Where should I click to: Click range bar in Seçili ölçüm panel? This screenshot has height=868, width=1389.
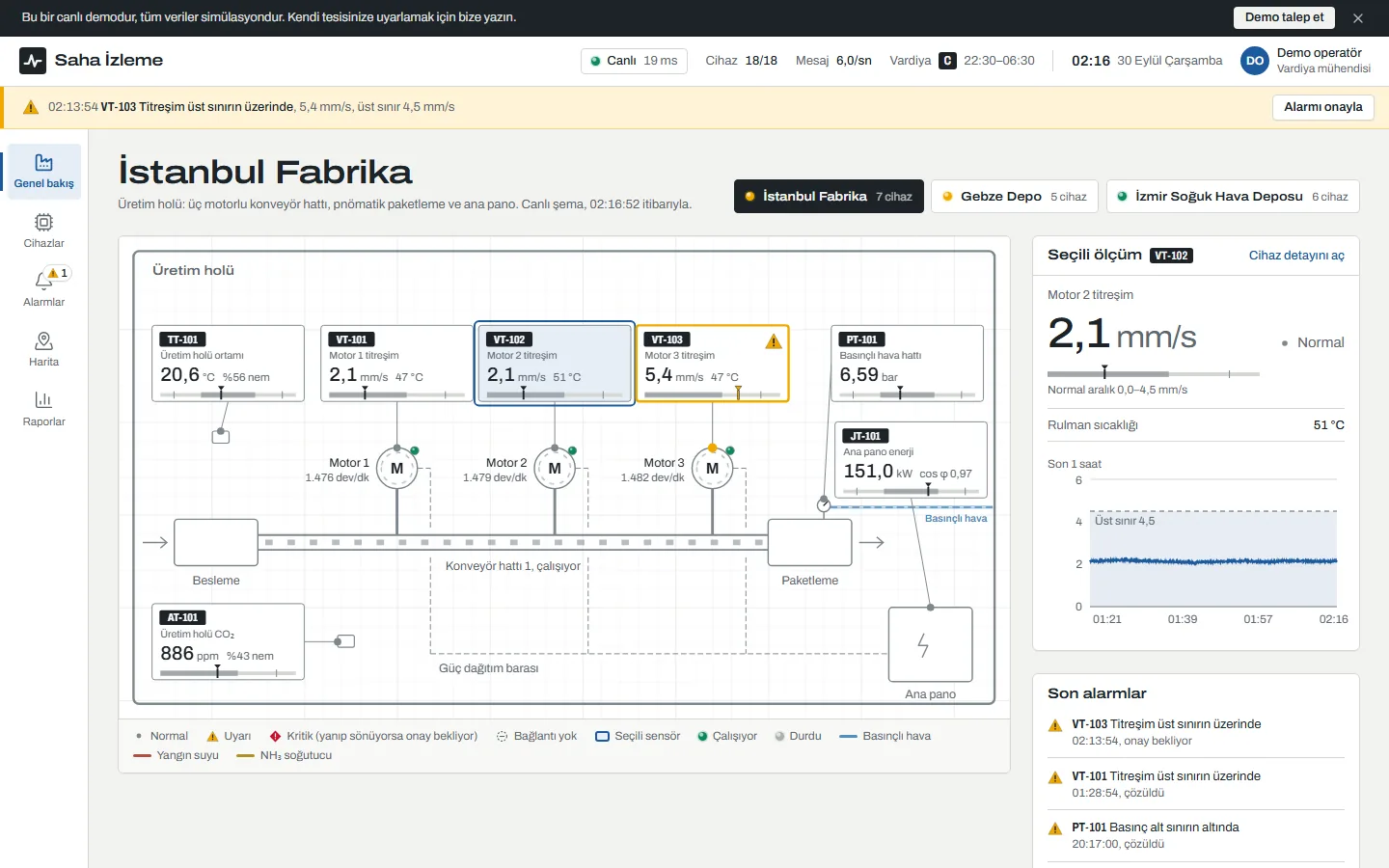coord(1154,373)
